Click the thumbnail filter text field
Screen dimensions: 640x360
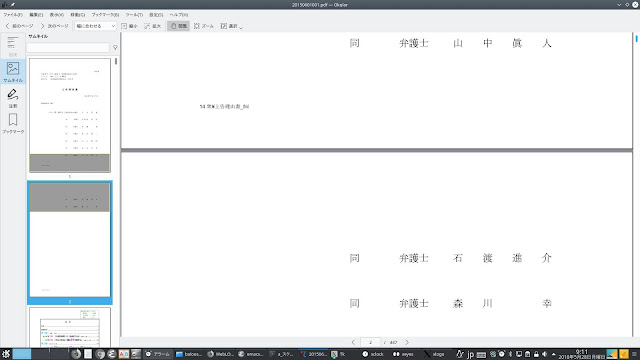68,47
